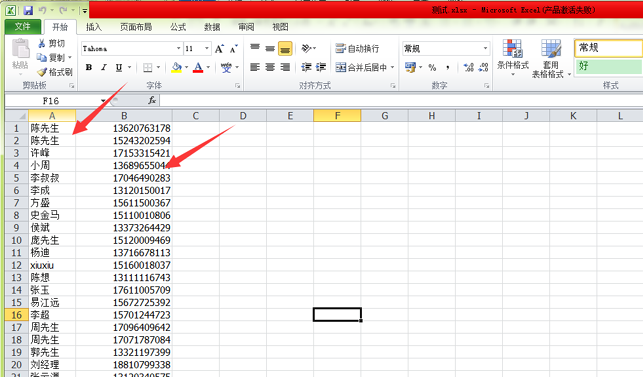Open the 公式 ribbon tab
Screen dimensions: 643x377
pyautogui.click(x=178, y=27)
